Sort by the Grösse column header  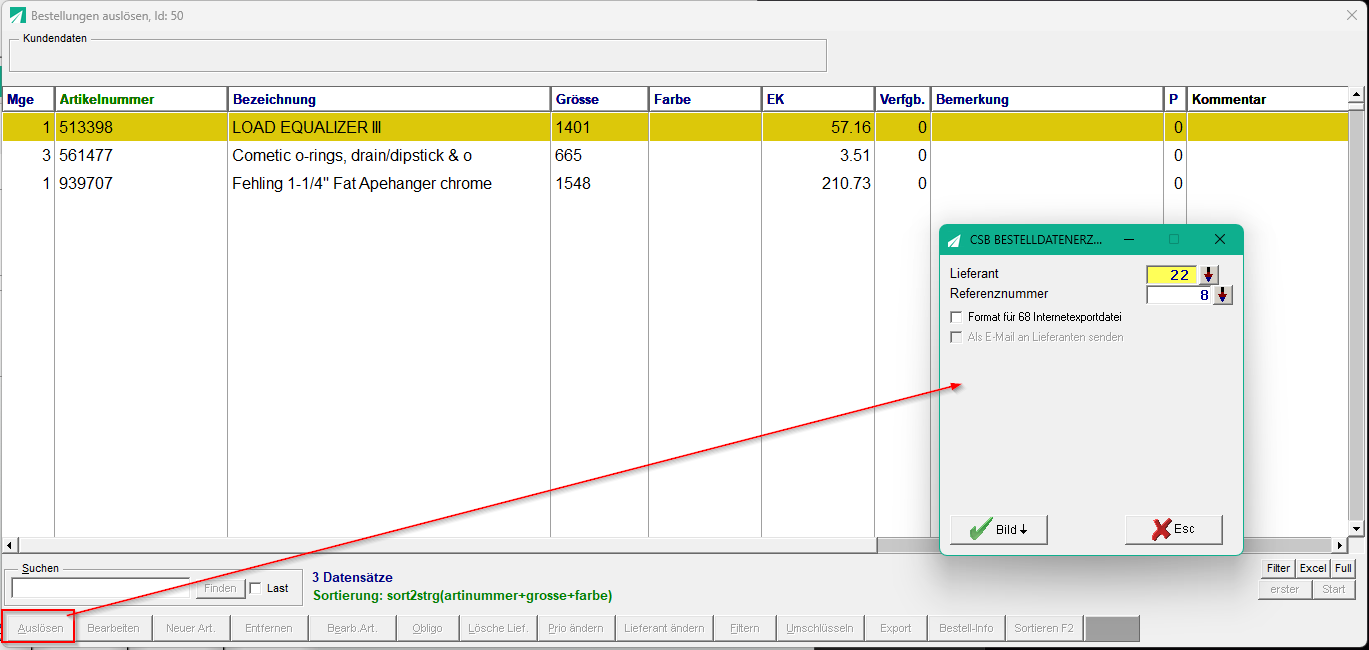(600, 99)
